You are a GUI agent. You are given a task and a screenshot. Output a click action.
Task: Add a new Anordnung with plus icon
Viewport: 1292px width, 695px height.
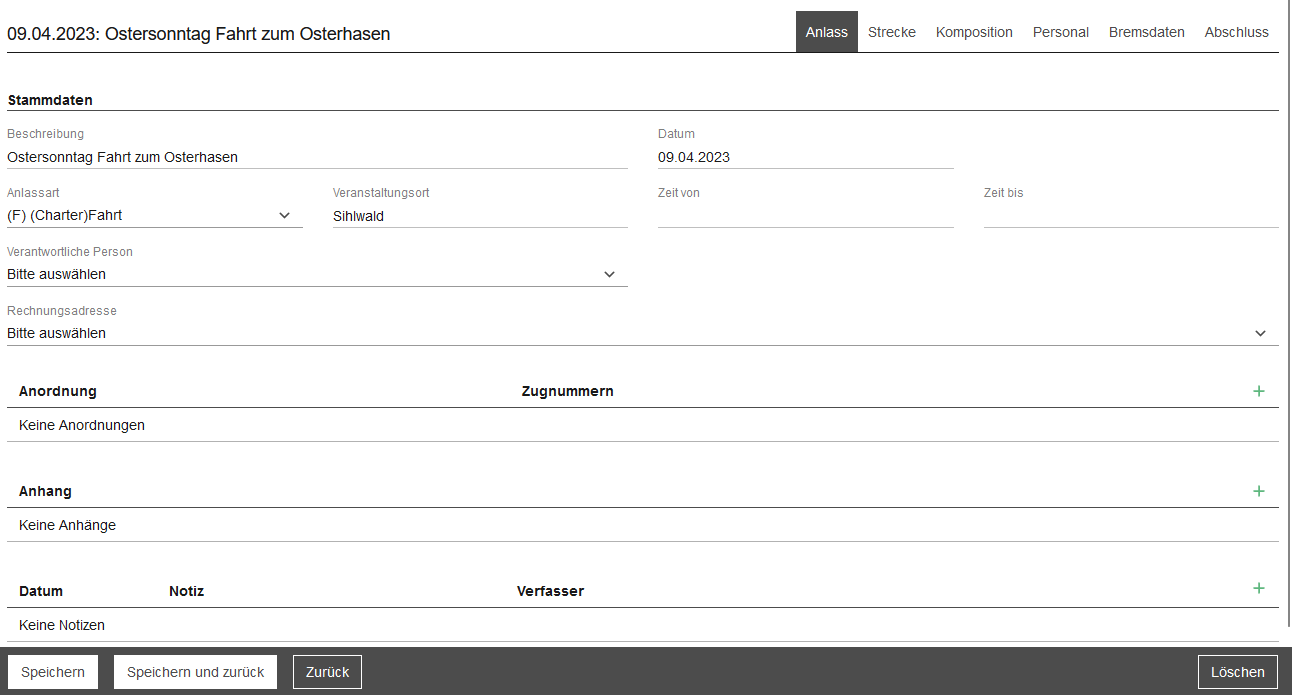1258,391
